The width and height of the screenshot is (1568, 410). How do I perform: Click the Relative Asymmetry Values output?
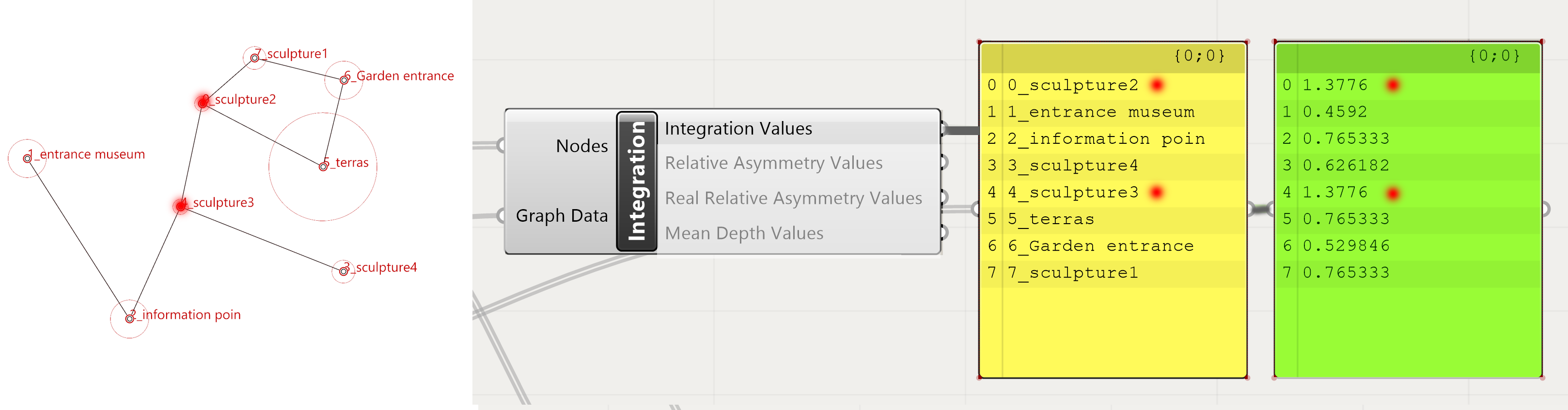coord(773,163)
